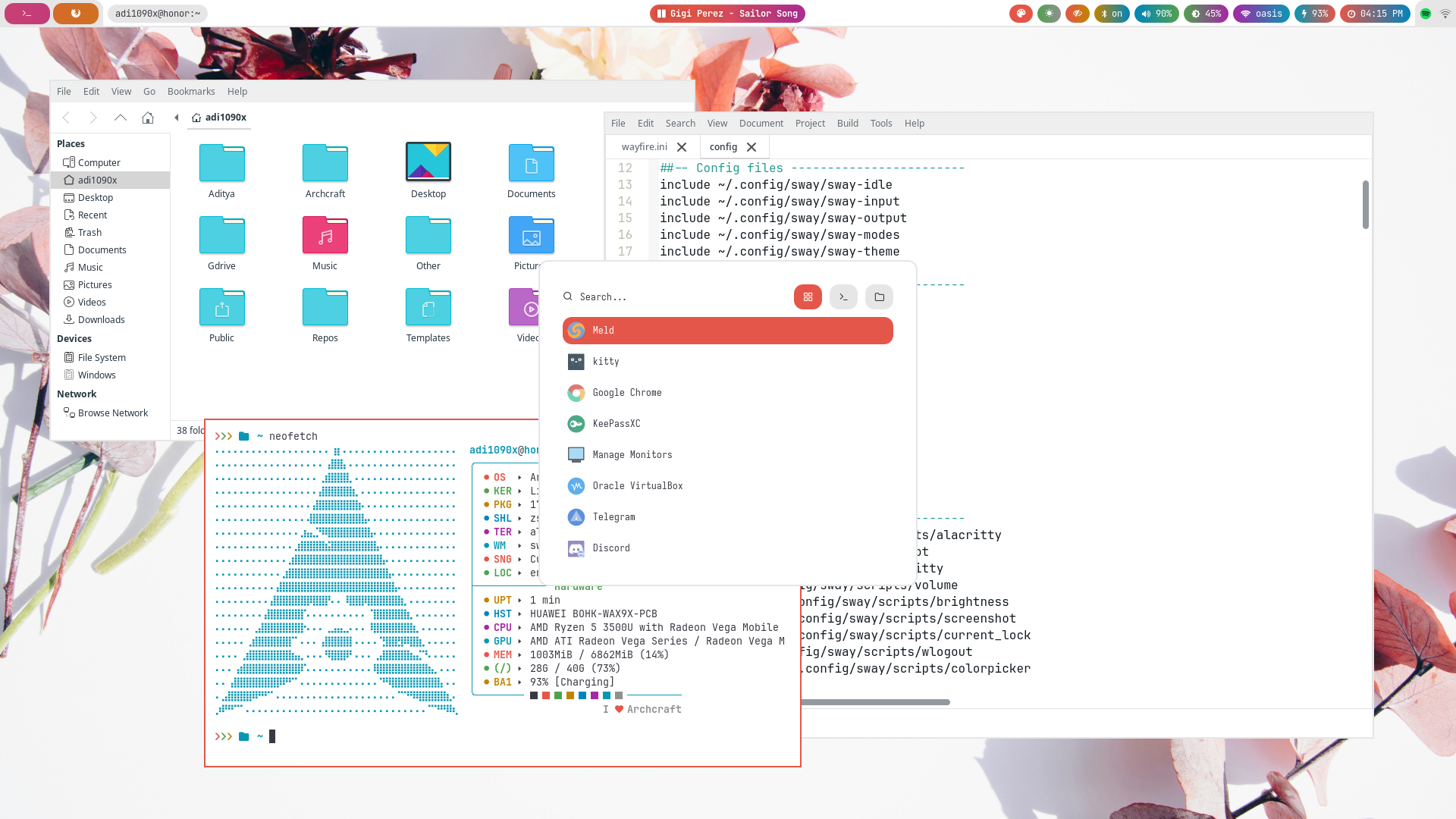
Task: Switch launcher to terminal command mode
Action: (843, 297)
